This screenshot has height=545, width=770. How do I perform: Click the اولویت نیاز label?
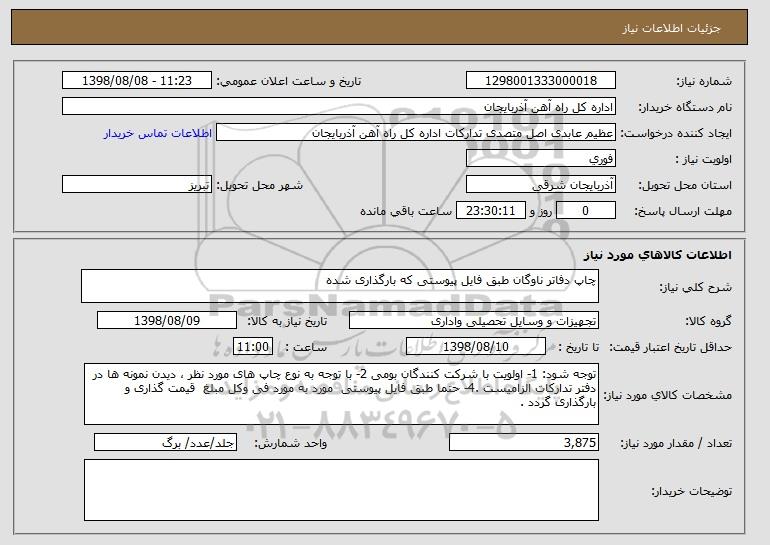[704, 159]
